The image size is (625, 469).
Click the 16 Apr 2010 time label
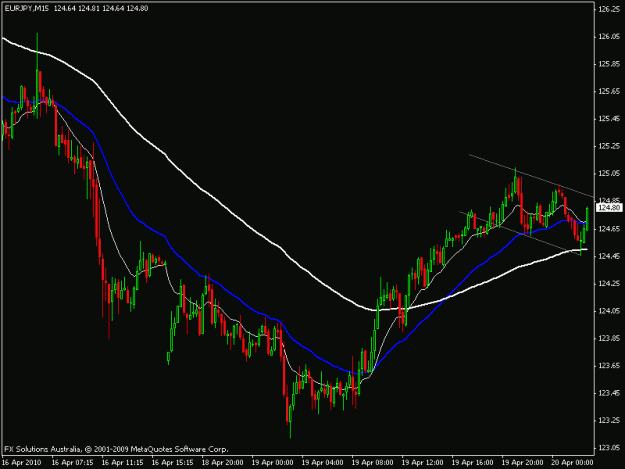pyautogui.click(x=21, y=463)
